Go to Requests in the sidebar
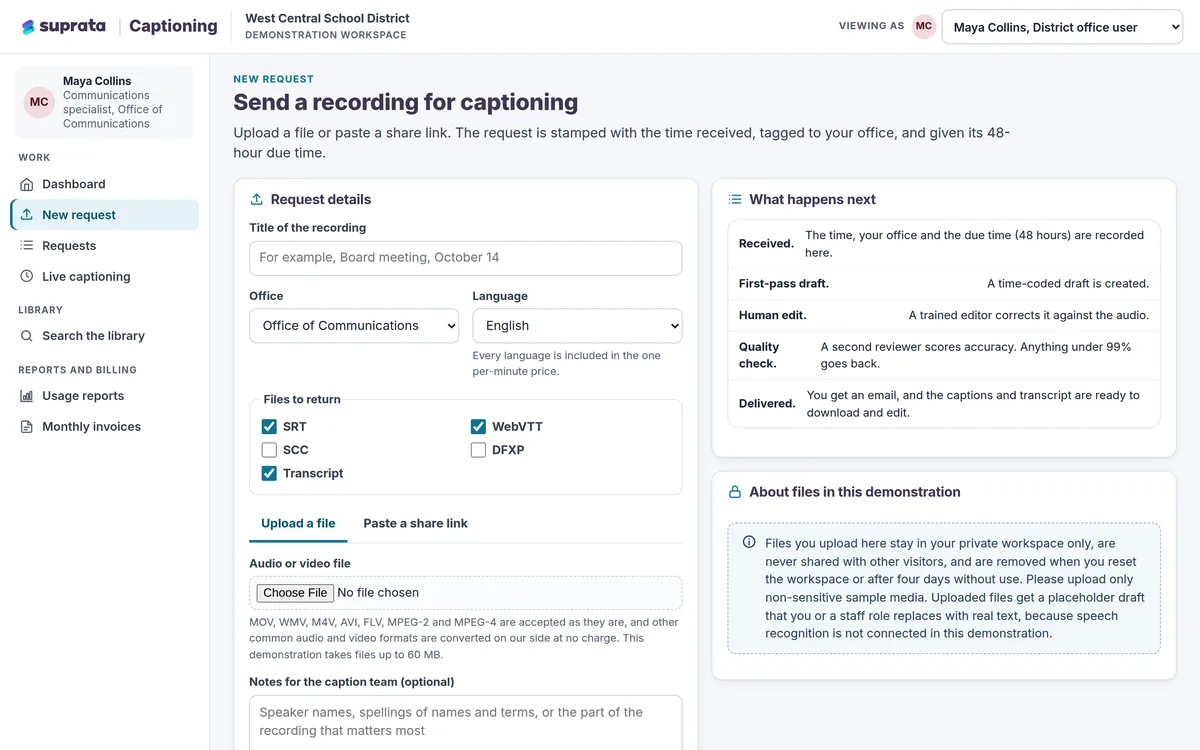Viewport: 1200px width, 750px height. [x=105, y=246]
